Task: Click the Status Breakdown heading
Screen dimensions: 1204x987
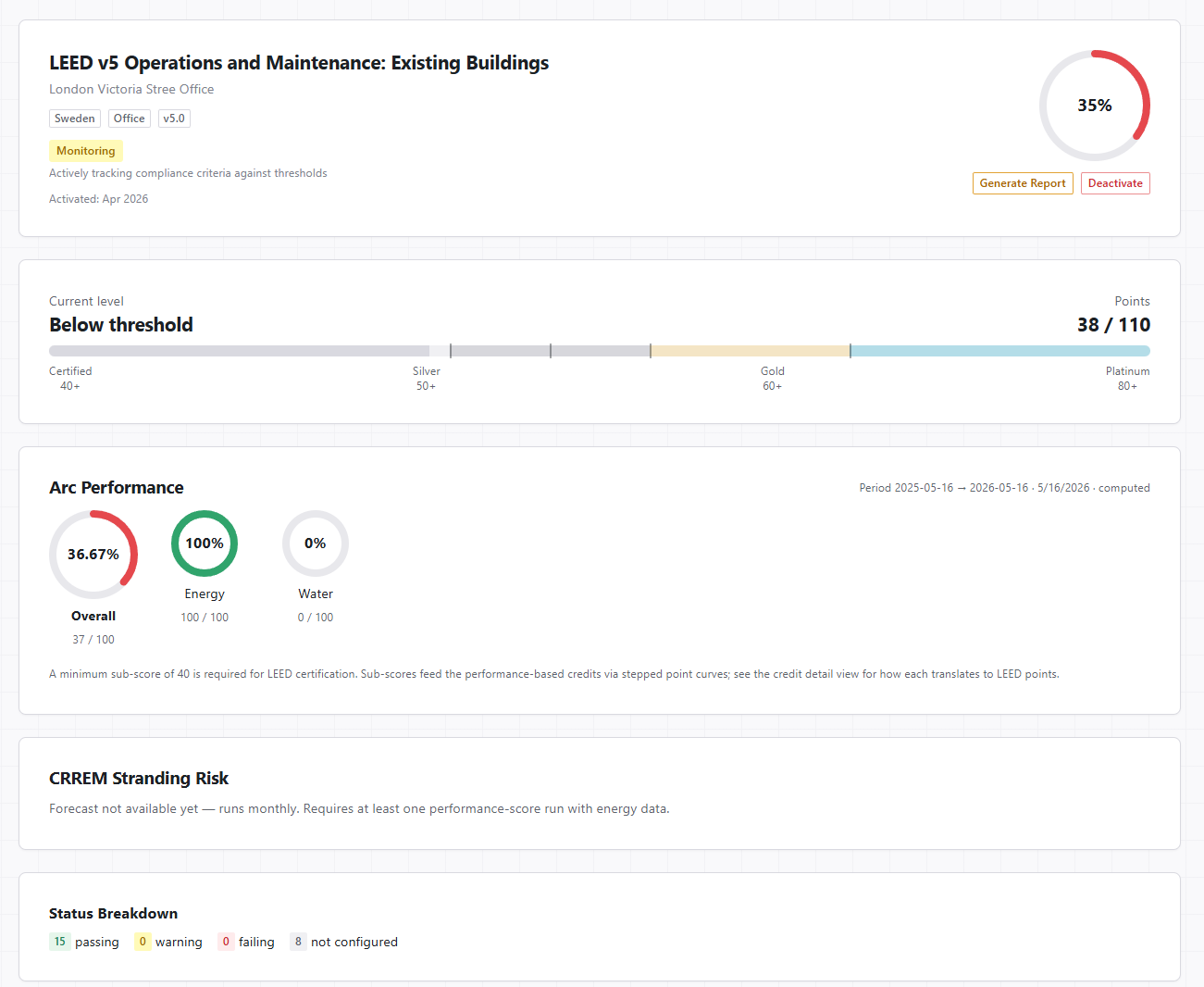Action: pyautogui.click(x=113, y=914)
